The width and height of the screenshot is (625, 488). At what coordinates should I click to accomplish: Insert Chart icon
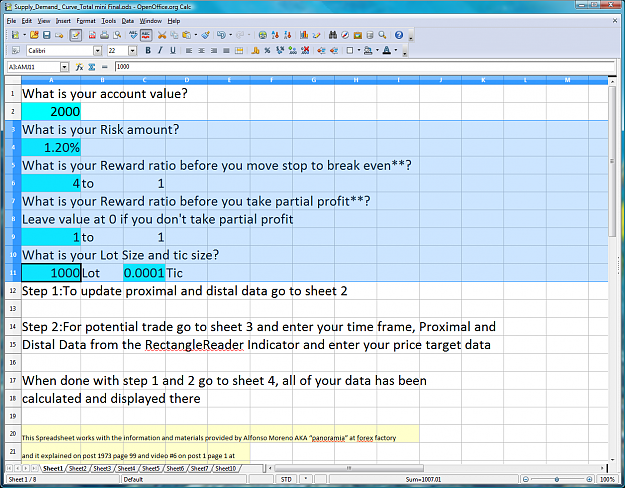point(304,35)
